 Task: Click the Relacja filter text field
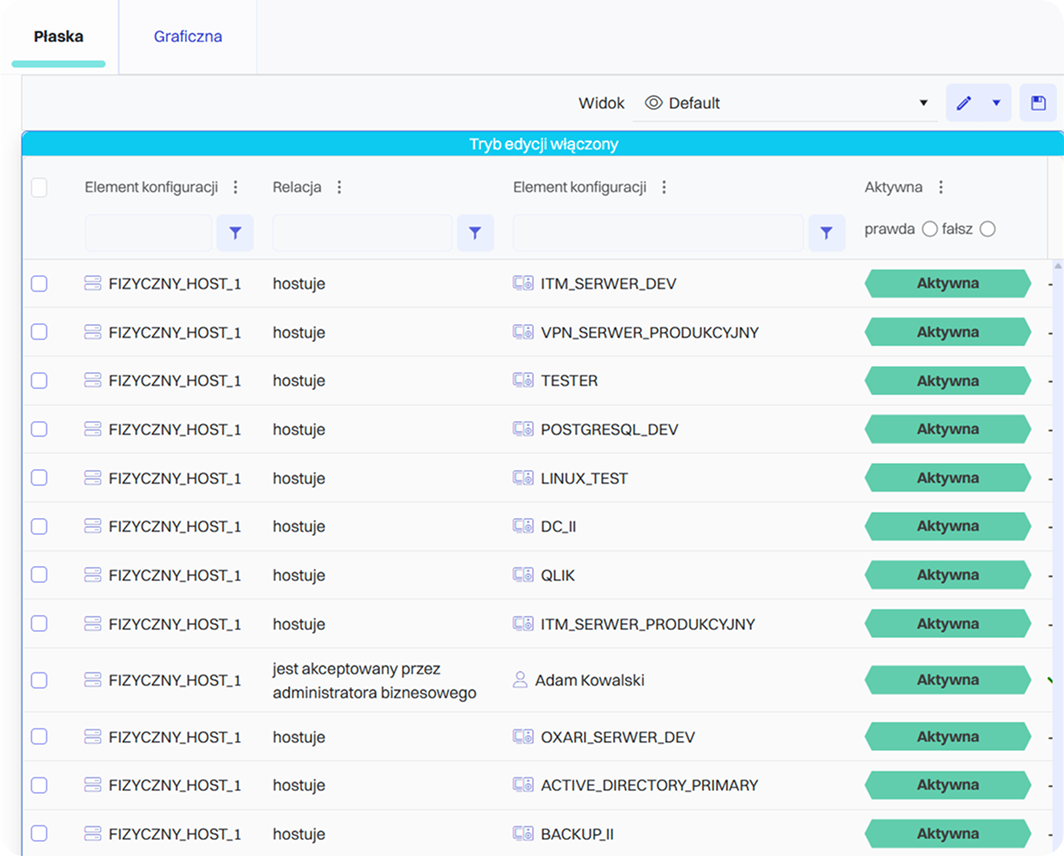tap(362, 233)
